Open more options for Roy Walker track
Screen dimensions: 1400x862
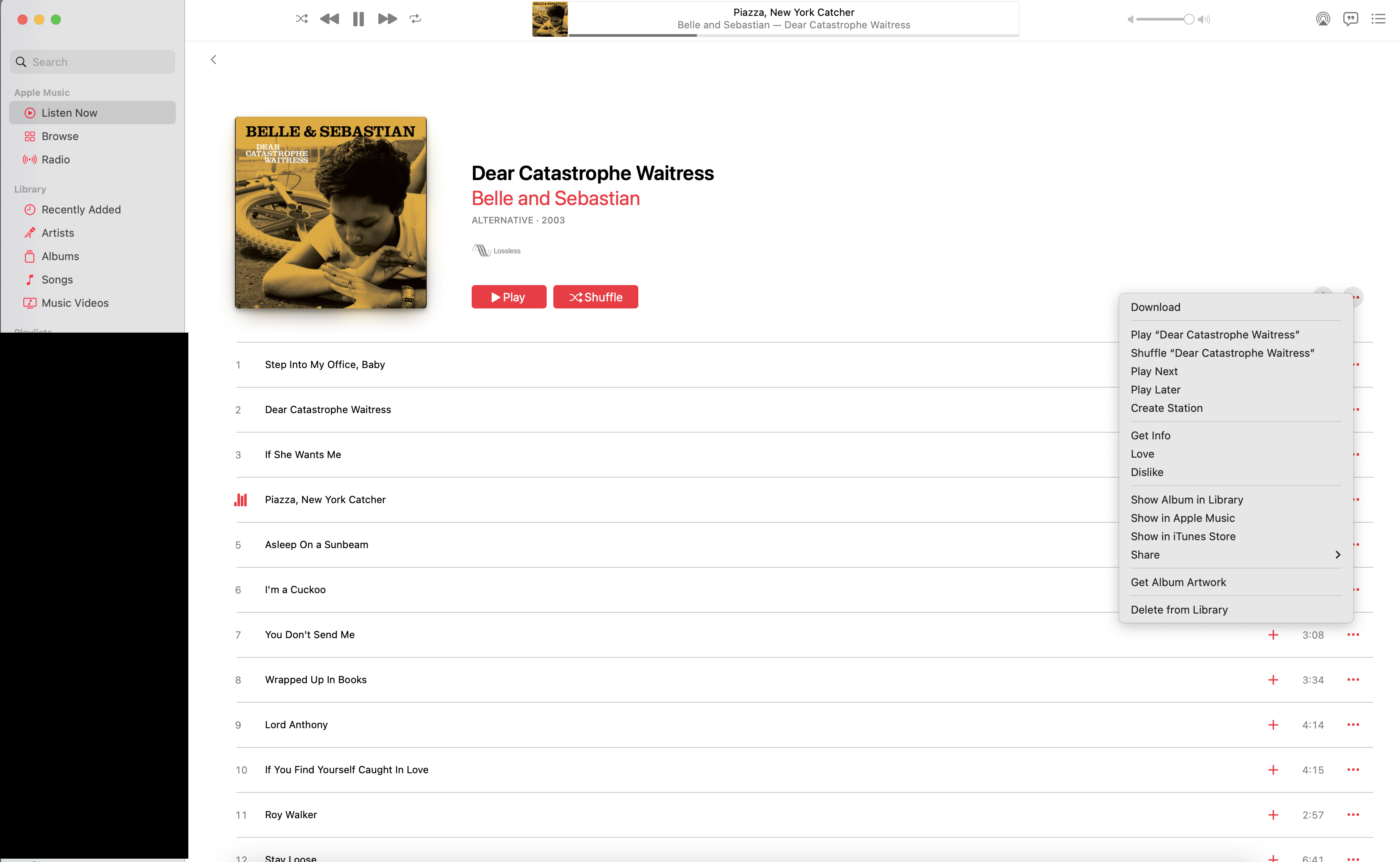[1353, 814]
